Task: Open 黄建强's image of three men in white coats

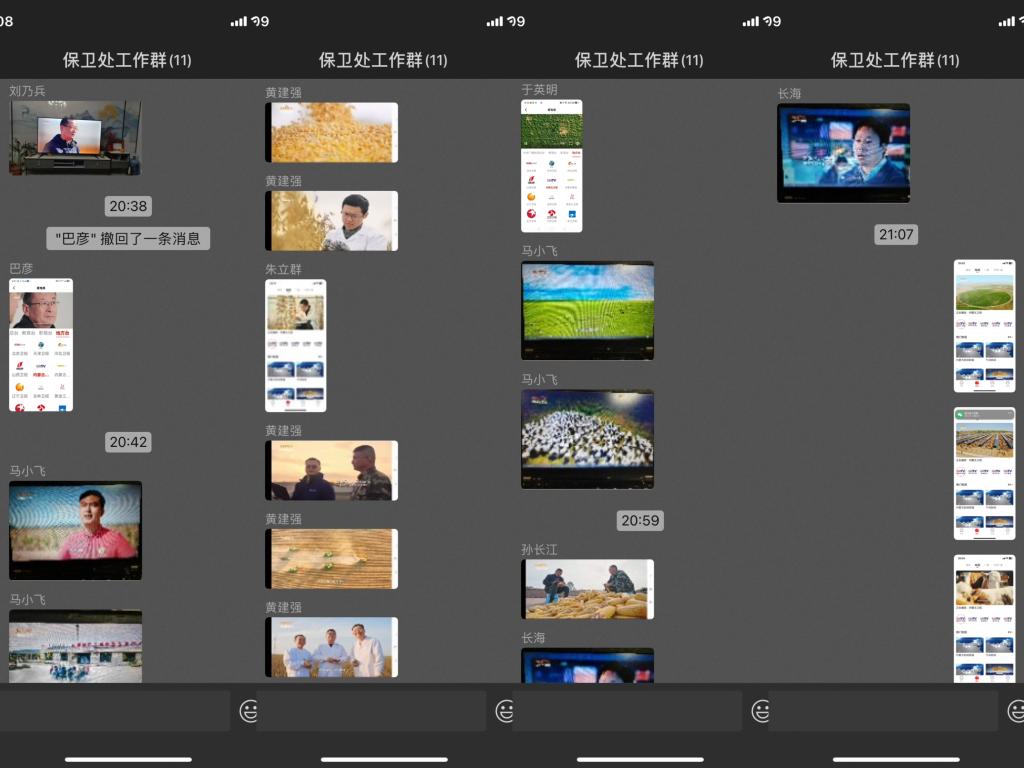Action: click(x=331, y=647)
